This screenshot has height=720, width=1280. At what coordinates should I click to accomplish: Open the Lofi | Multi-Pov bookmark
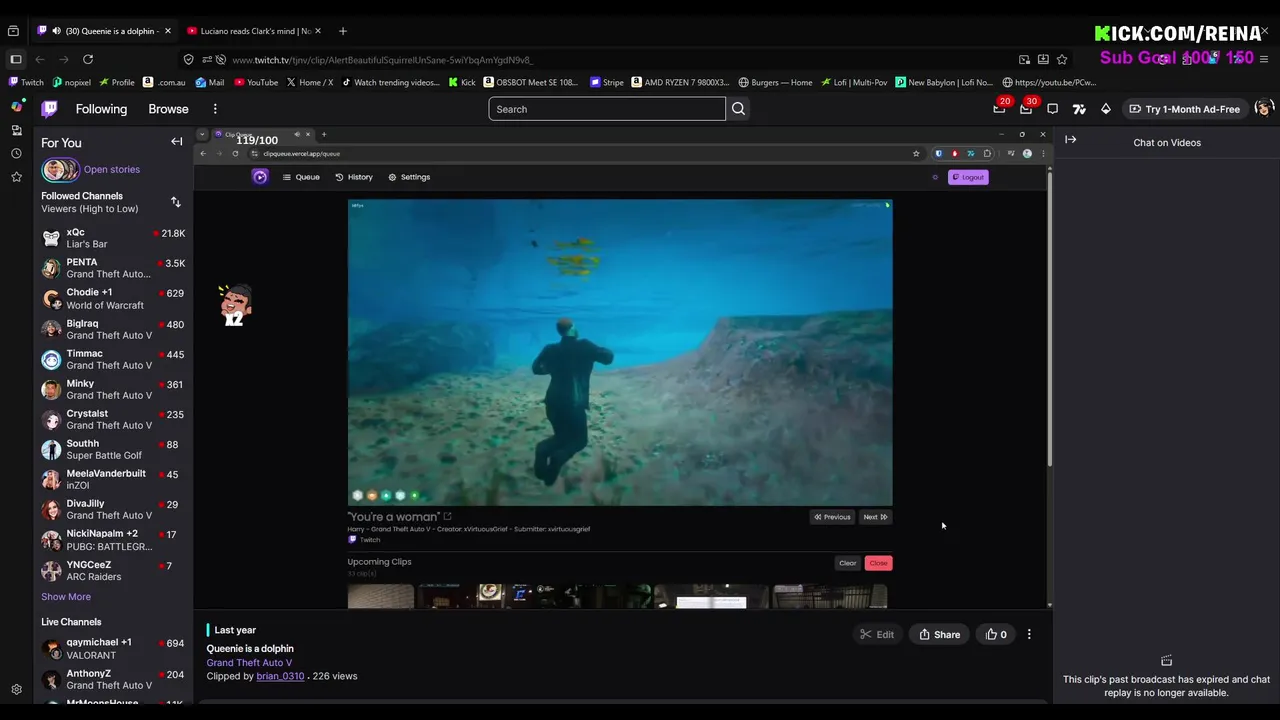pos(854,82)
